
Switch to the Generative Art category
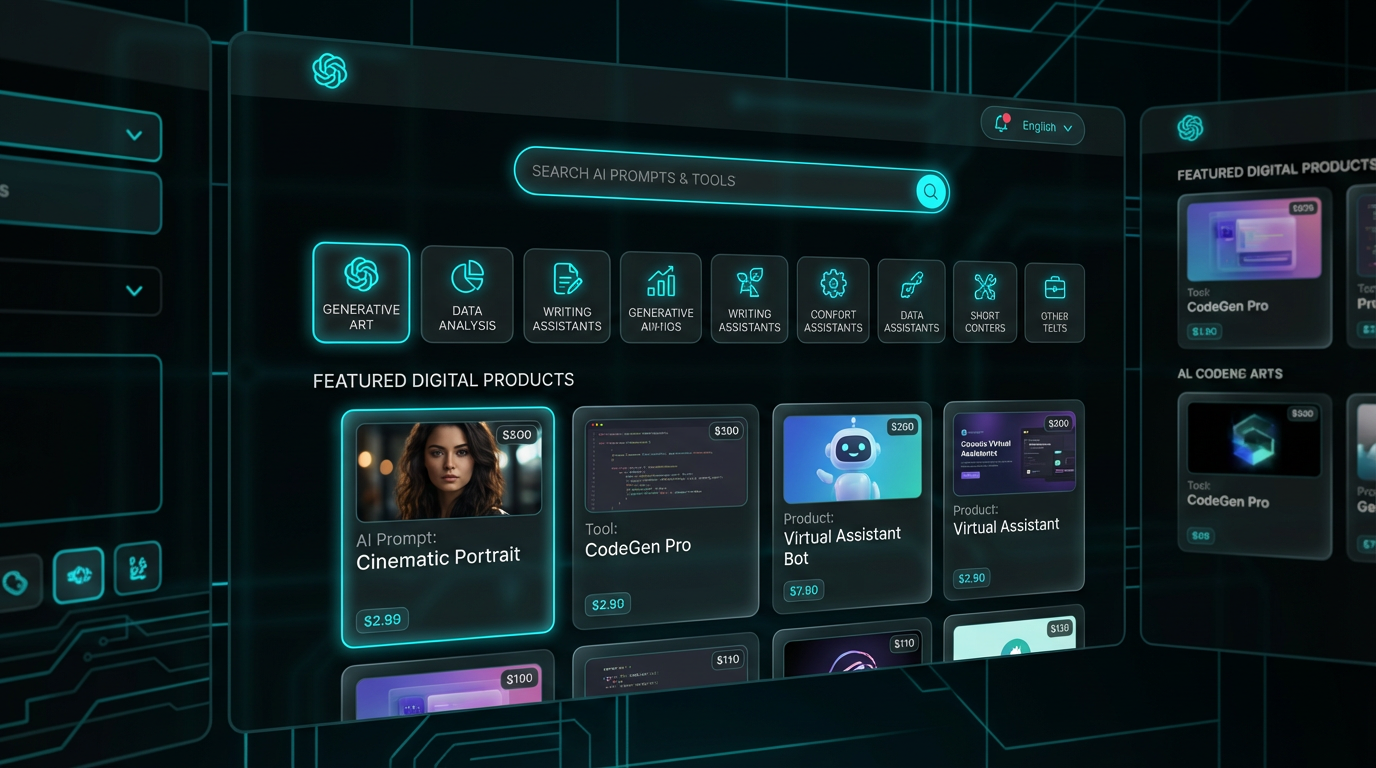tap(361, 293)
